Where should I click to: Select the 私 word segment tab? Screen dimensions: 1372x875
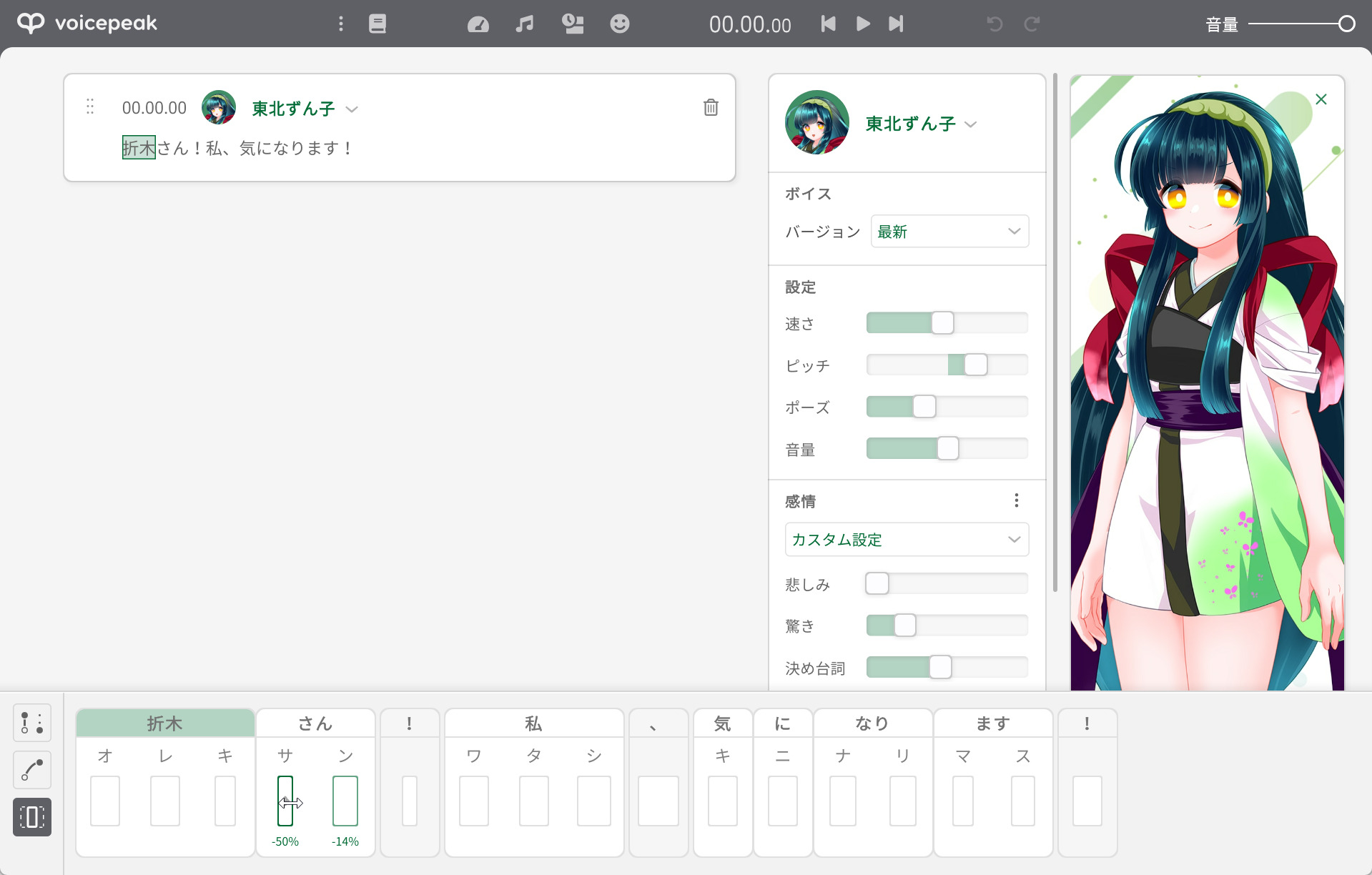(533, 723)
